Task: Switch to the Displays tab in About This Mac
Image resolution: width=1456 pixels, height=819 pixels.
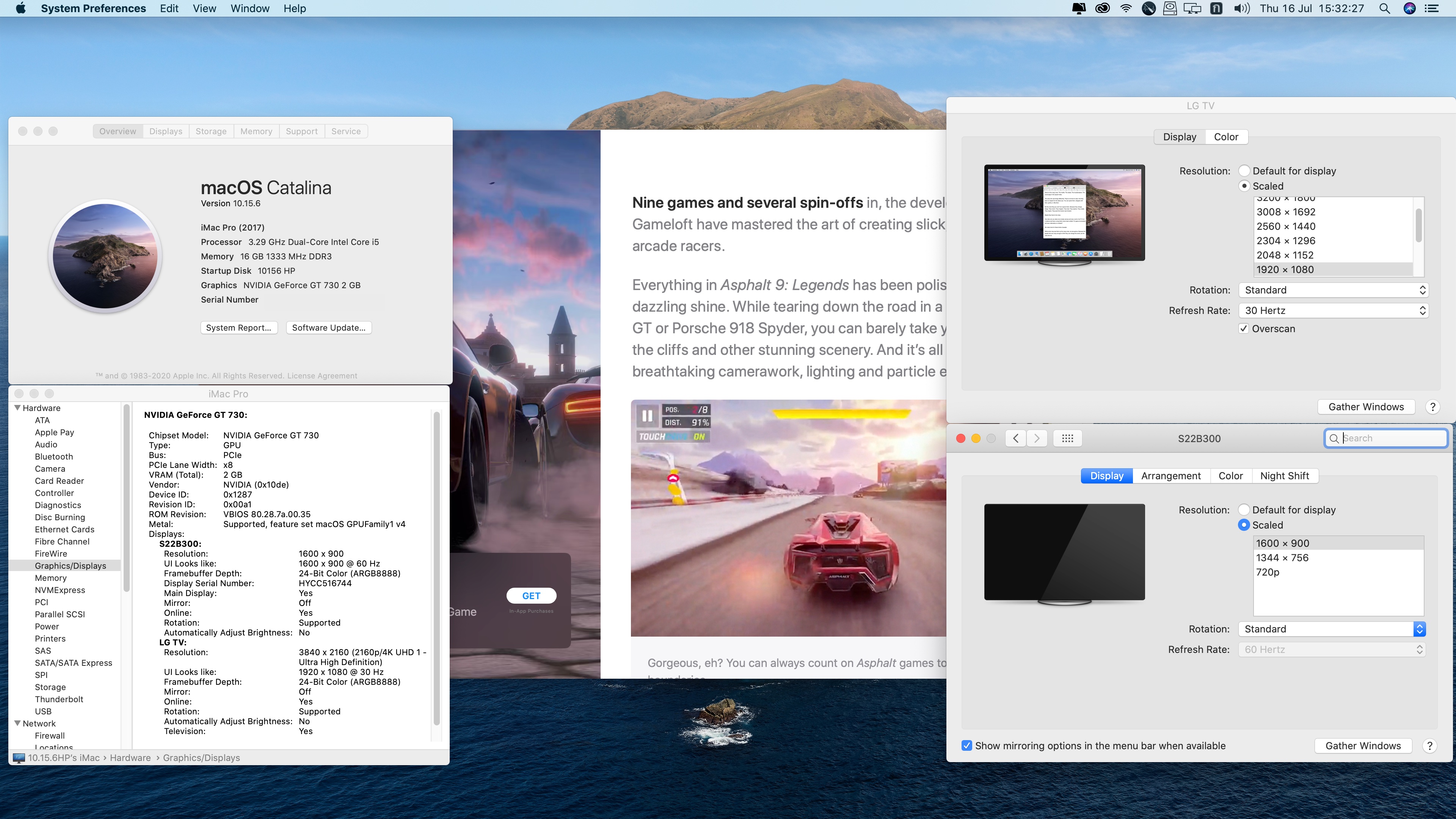Action: [166, 131]
